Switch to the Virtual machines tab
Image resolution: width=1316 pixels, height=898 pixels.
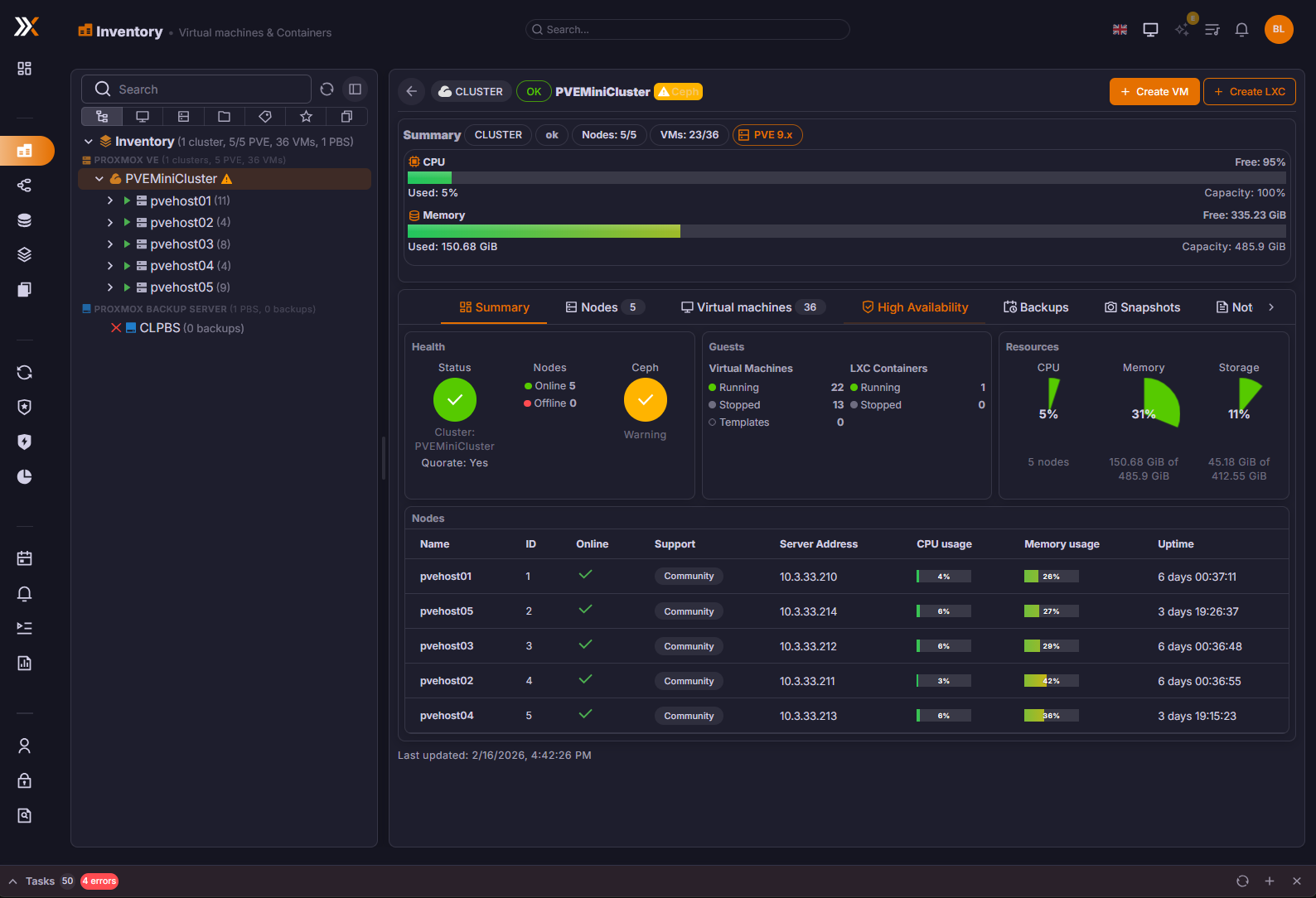coord(752,307)
